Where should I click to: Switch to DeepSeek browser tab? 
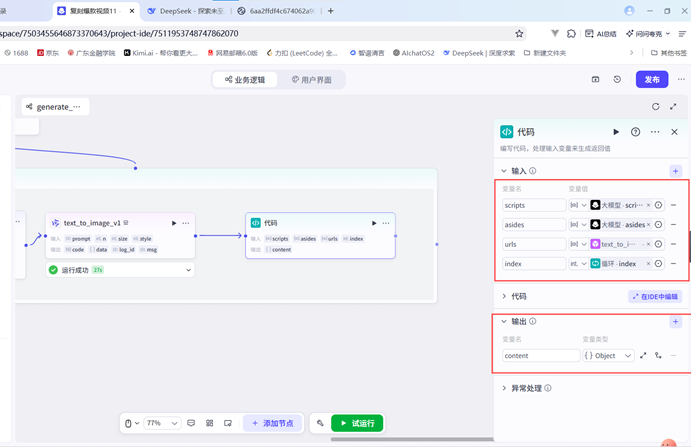click(186, 11)
